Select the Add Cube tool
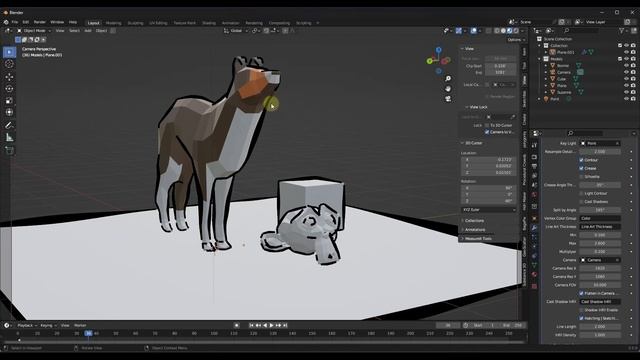The image size is (640, 360). [x=9, y=151]
